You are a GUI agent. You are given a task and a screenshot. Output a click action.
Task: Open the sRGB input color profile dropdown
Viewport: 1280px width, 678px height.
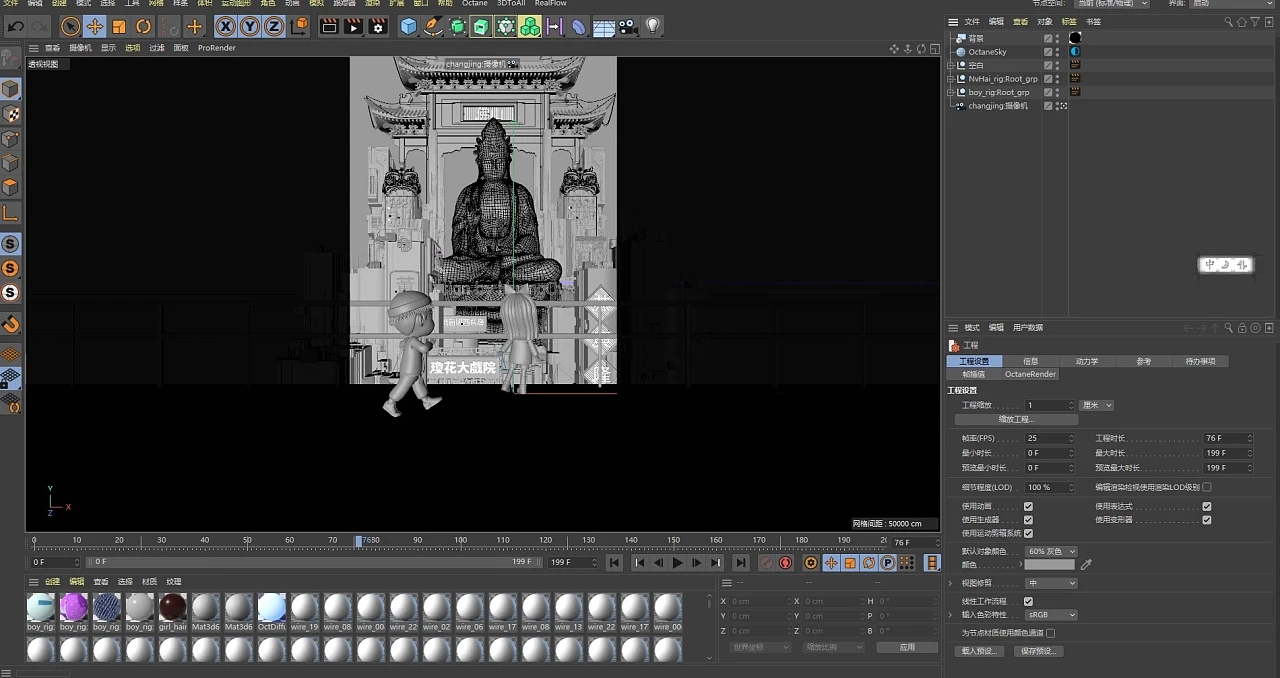click(x=1050, y=615)
